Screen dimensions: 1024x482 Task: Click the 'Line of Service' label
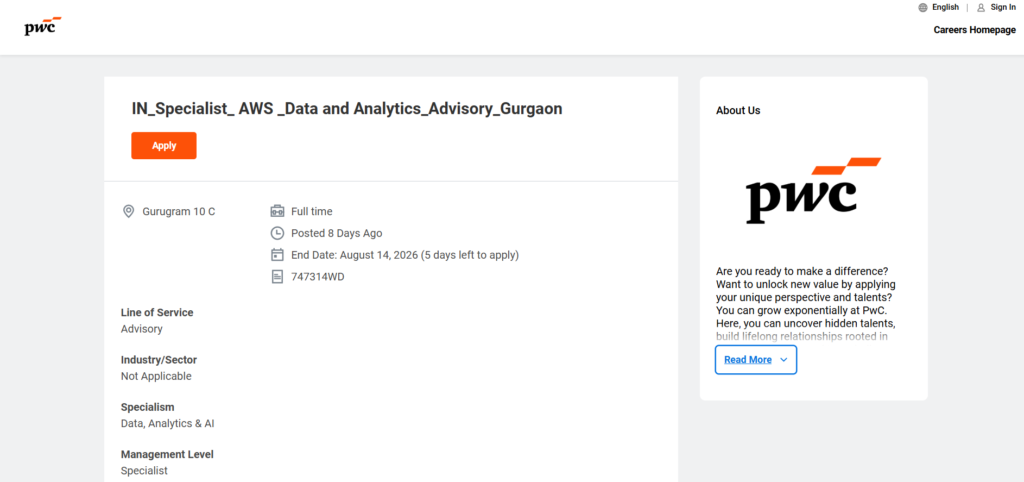click(x=157, y=313)
